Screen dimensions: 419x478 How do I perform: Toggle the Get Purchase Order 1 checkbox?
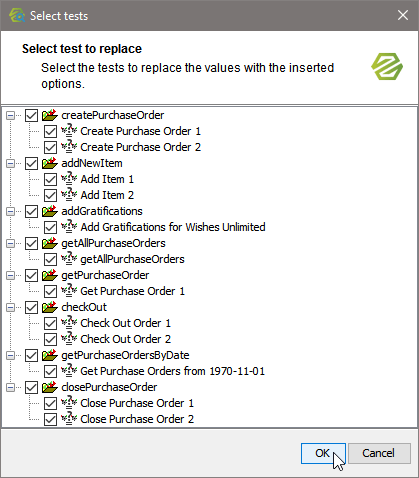pos(50,291)
